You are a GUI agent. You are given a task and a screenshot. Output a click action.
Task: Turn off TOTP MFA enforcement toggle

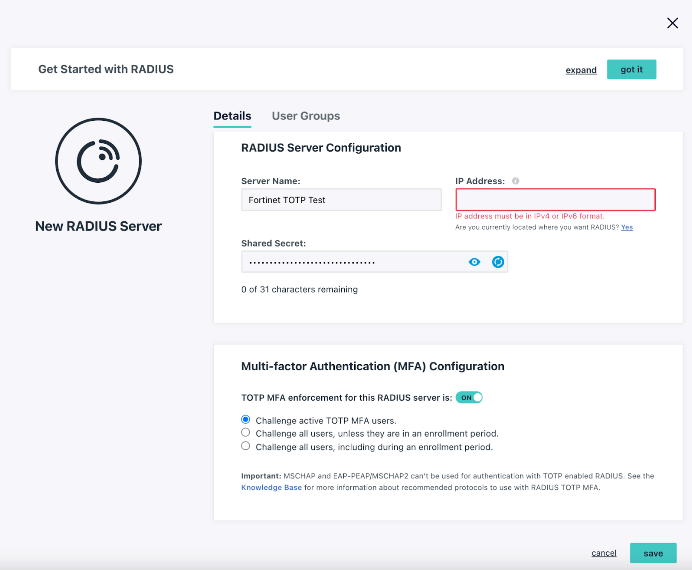pos(469,397)
